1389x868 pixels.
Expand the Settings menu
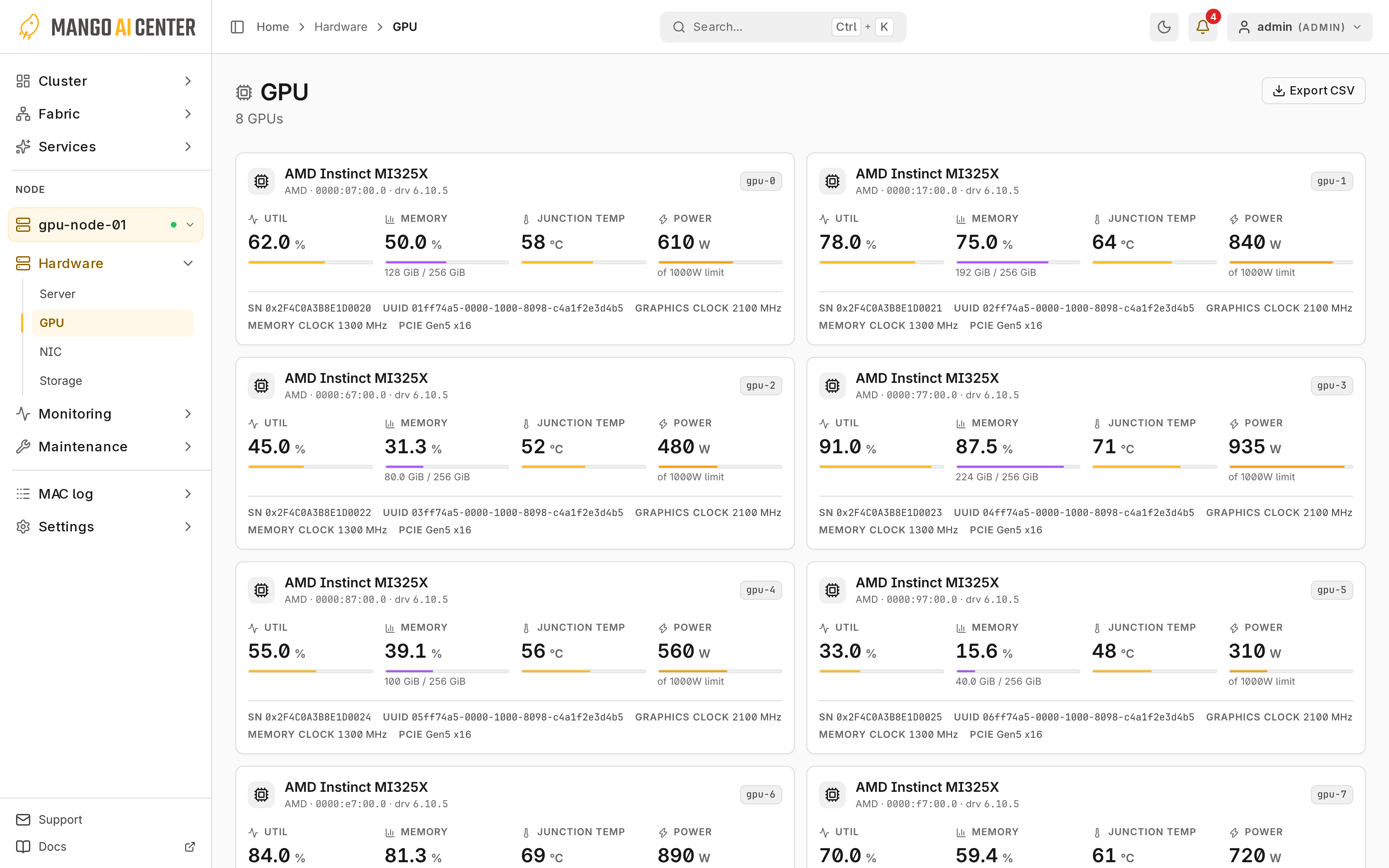click(x=105, y=527)
